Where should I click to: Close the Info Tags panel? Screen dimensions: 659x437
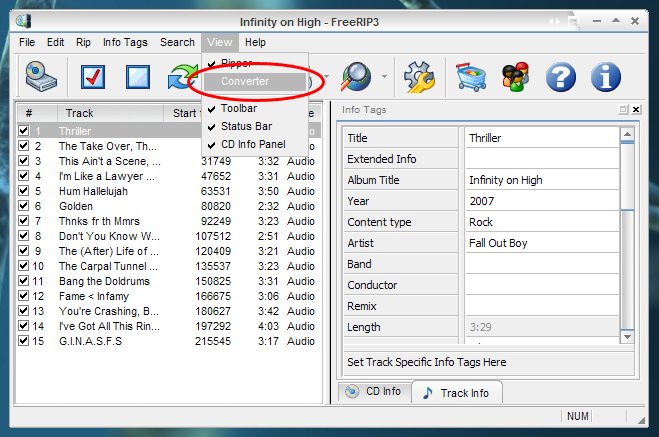tap(636, 110)
